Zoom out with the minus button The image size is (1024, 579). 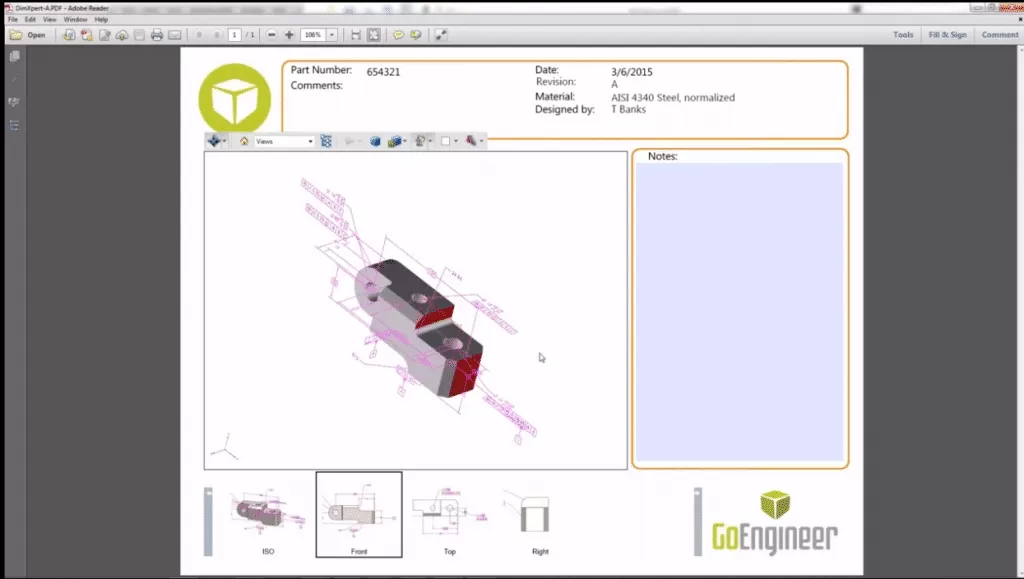click(272, 35)
